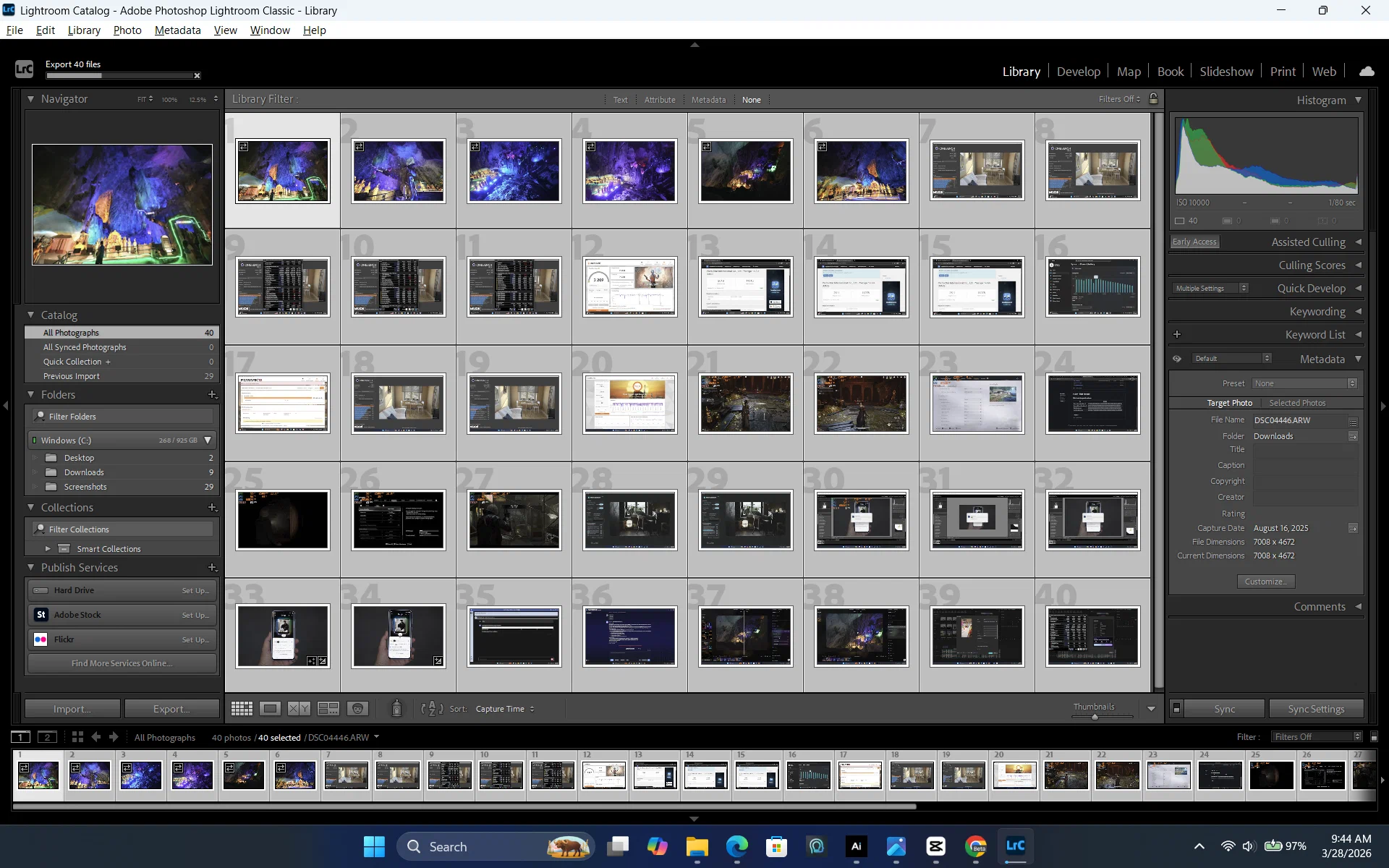
Task: Click the Early Access button
Action: [1194, 242]
